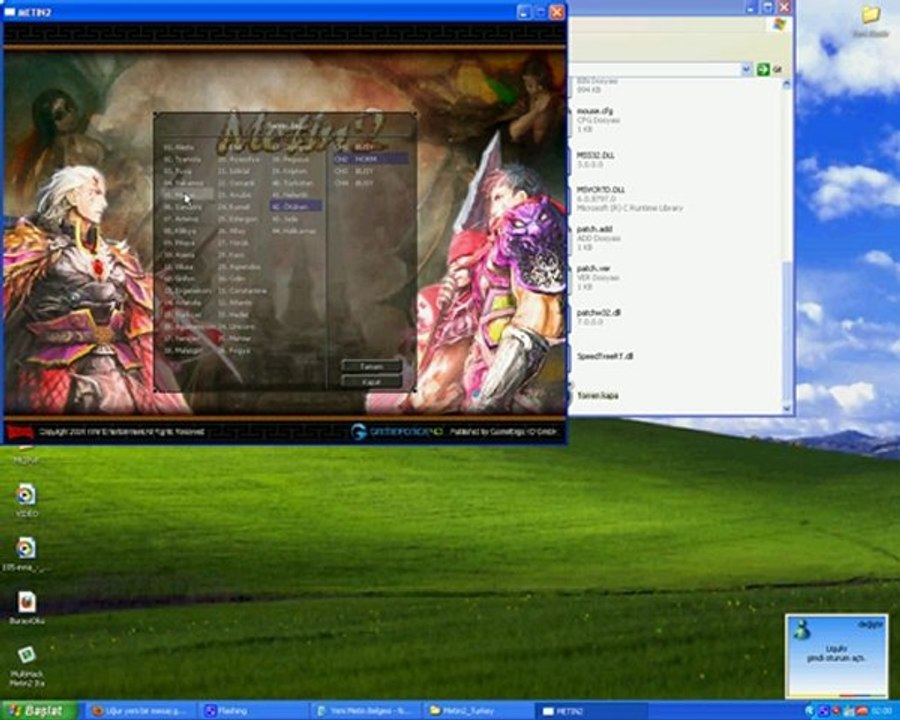
Task: Select the VIDEO desktop icon
Action: (x=26, y=501)
